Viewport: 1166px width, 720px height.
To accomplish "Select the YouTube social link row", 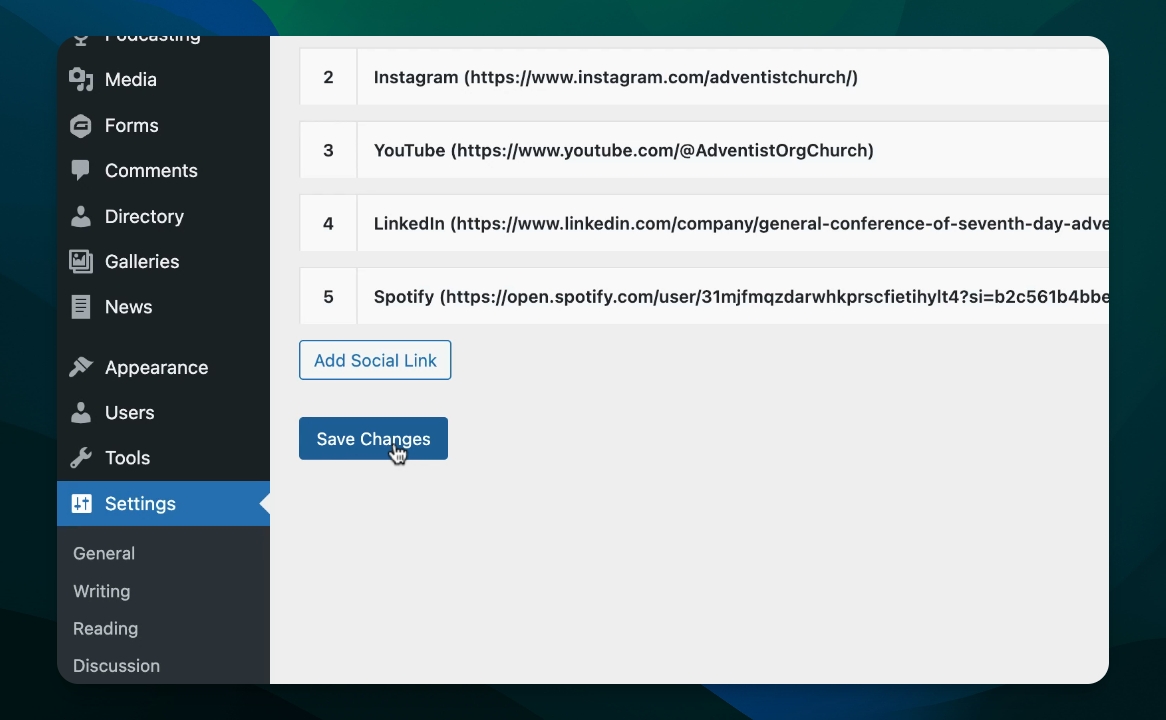I will [703, 150].
